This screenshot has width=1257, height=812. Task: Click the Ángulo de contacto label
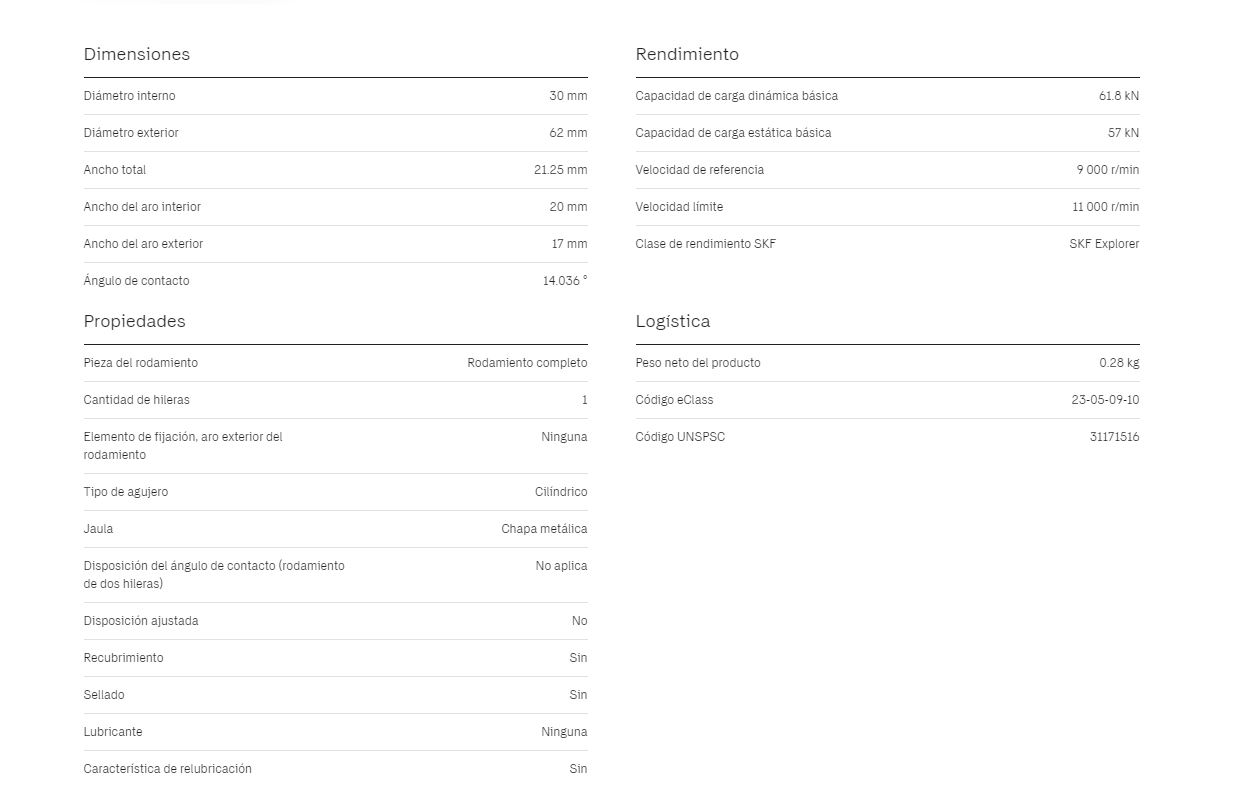[137, 281]
